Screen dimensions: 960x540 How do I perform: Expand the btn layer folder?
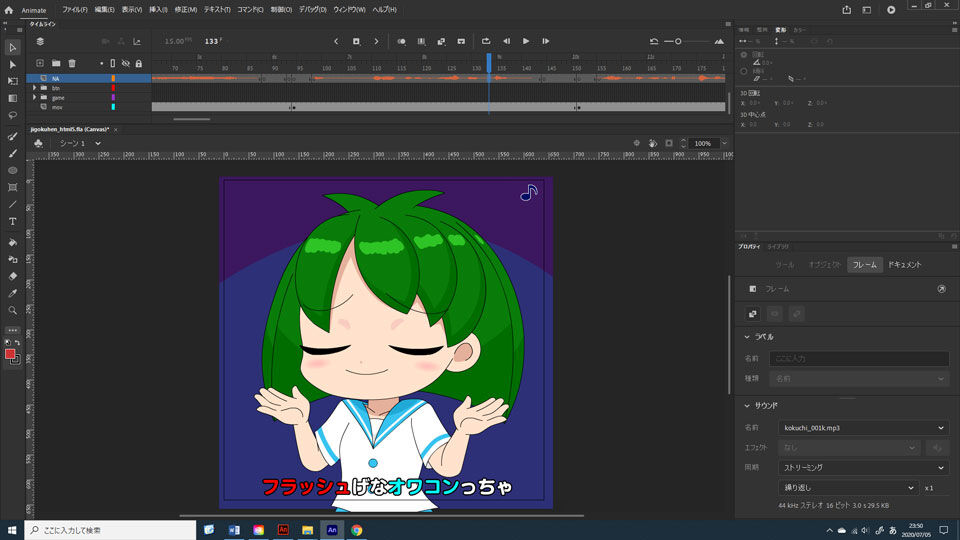[x=35, y=88]
